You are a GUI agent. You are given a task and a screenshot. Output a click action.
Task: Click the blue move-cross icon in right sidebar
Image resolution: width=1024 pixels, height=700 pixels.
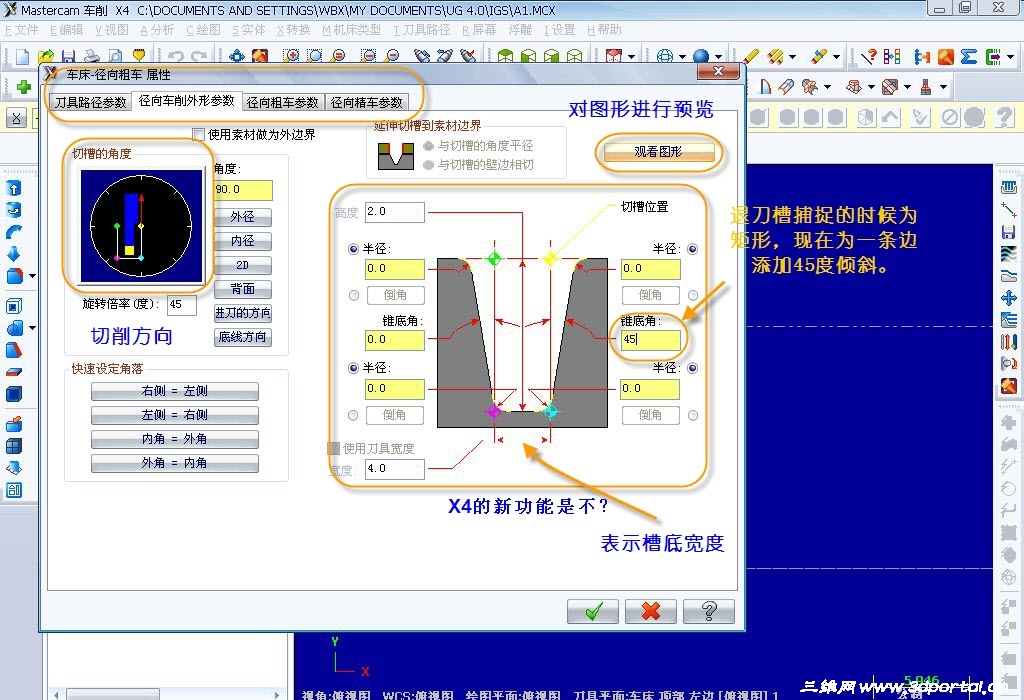pos(1008,298)
